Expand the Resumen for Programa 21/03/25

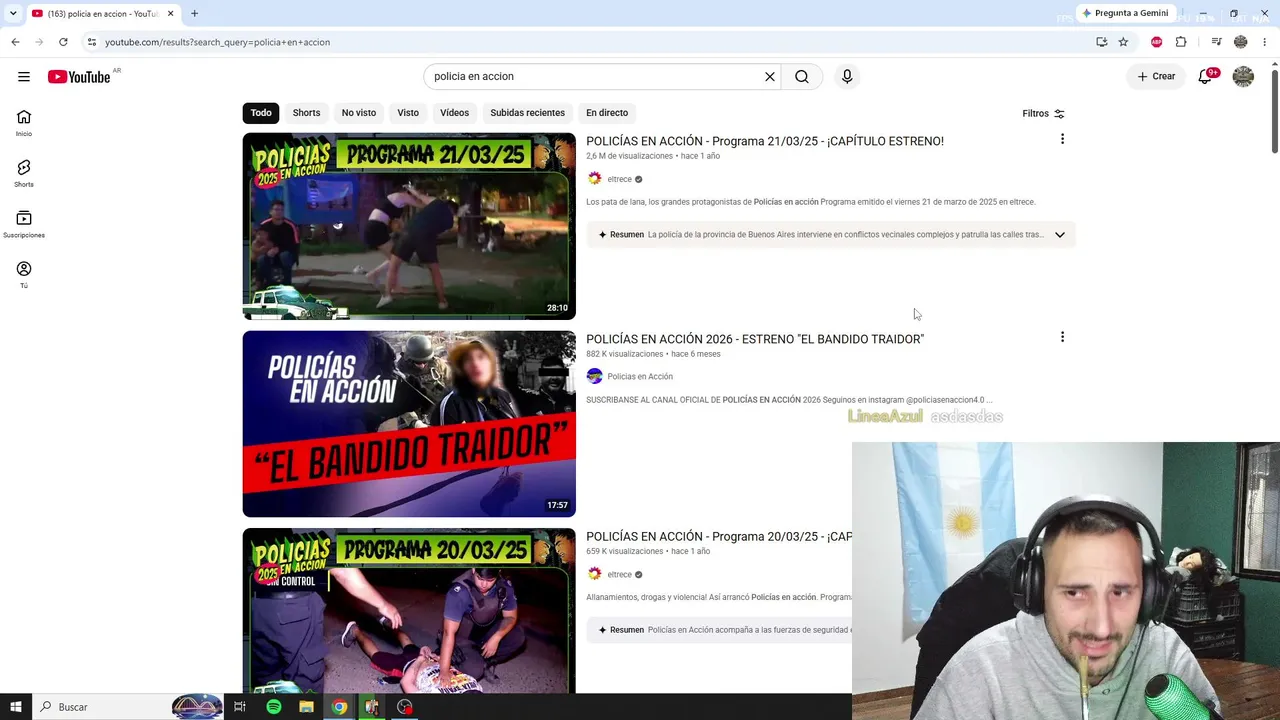pyautogui.click(x=1060, y=235)
